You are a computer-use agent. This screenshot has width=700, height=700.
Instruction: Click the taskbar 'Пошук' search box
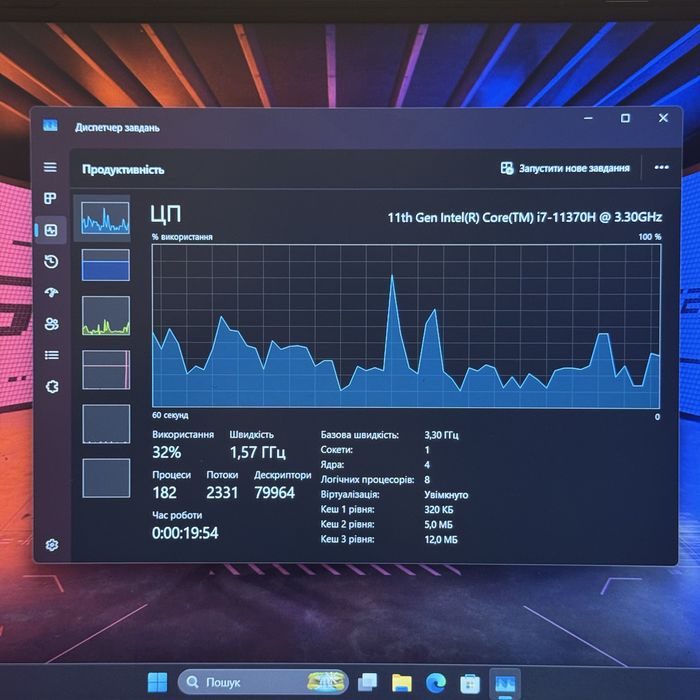click(263, 682)
